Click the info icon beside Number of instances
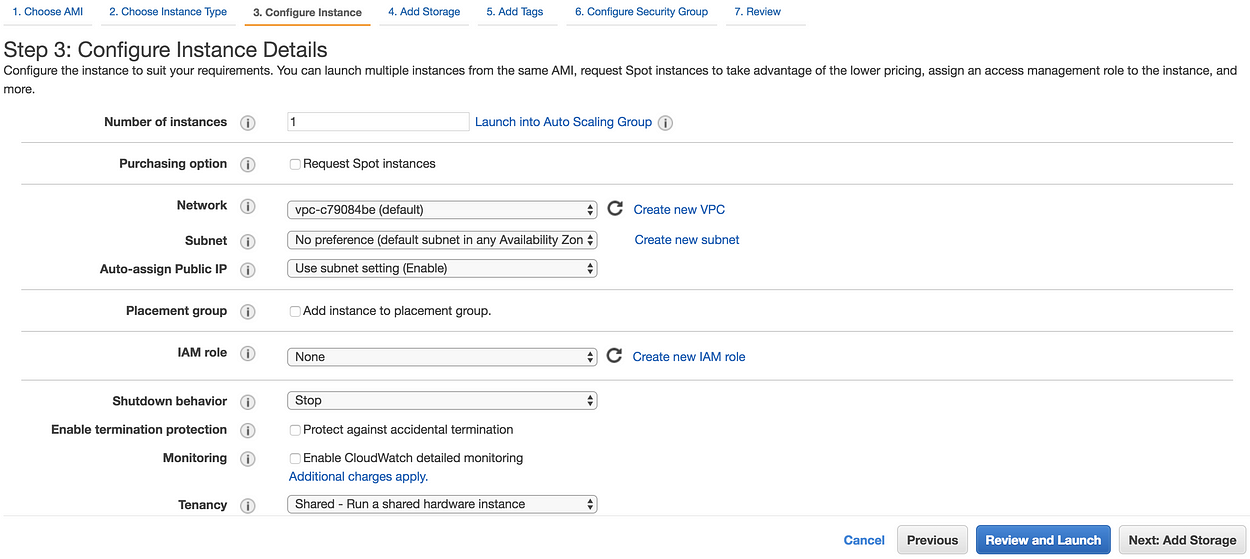 click(x=248, y=123)
